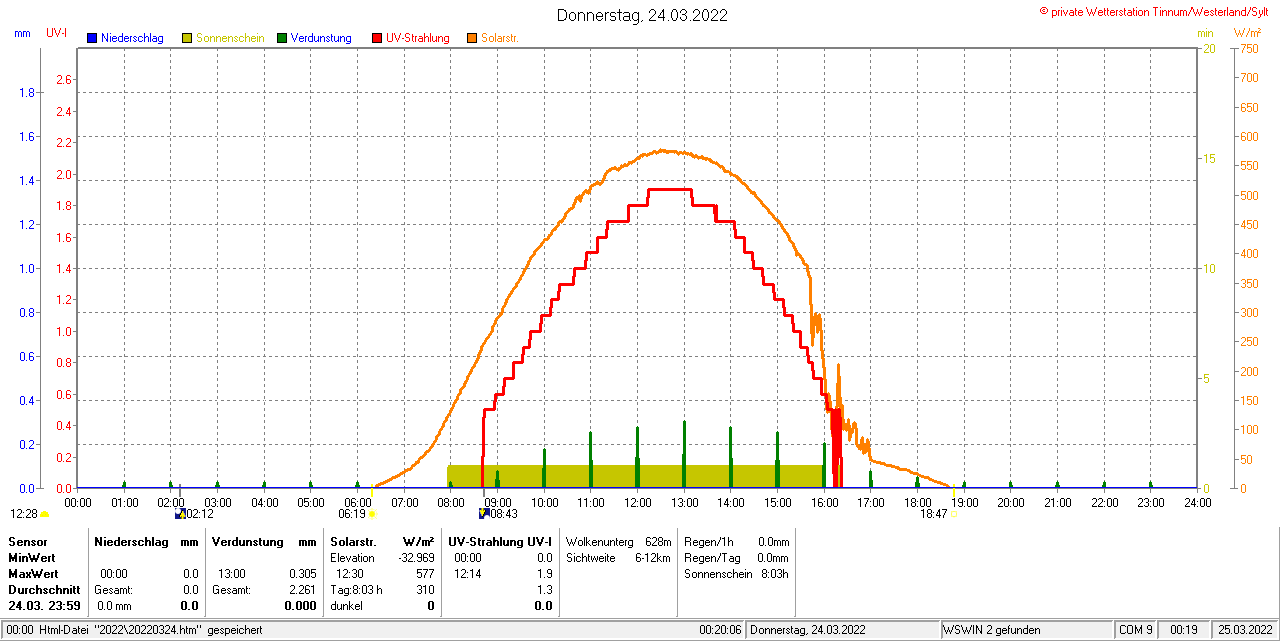Click the sunrise icon beside 06:19

[x=372, y=514]
